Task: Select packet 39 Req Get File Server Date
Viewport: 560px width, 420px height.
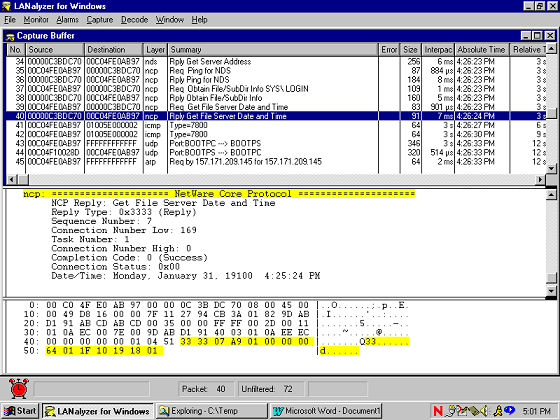Action: click(276, 107)
